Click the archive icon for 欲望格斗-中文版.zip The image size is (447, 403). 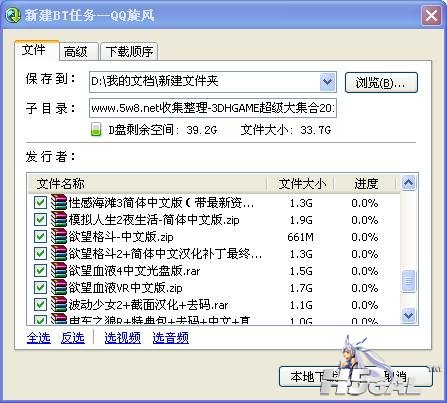coord(59,236)
